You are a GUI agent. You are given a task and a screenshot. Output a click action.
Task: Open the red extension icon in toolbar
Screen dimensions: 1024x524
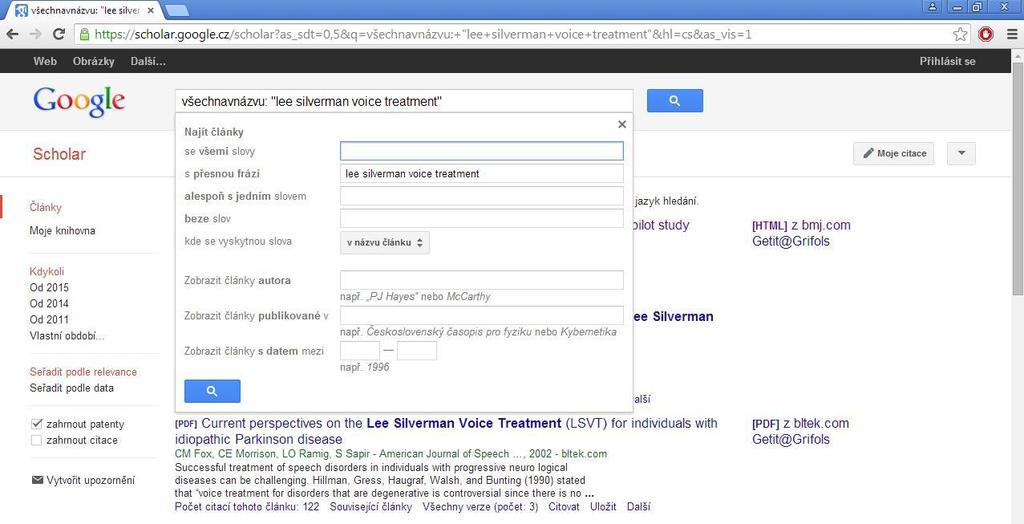[x=985, y=34]
